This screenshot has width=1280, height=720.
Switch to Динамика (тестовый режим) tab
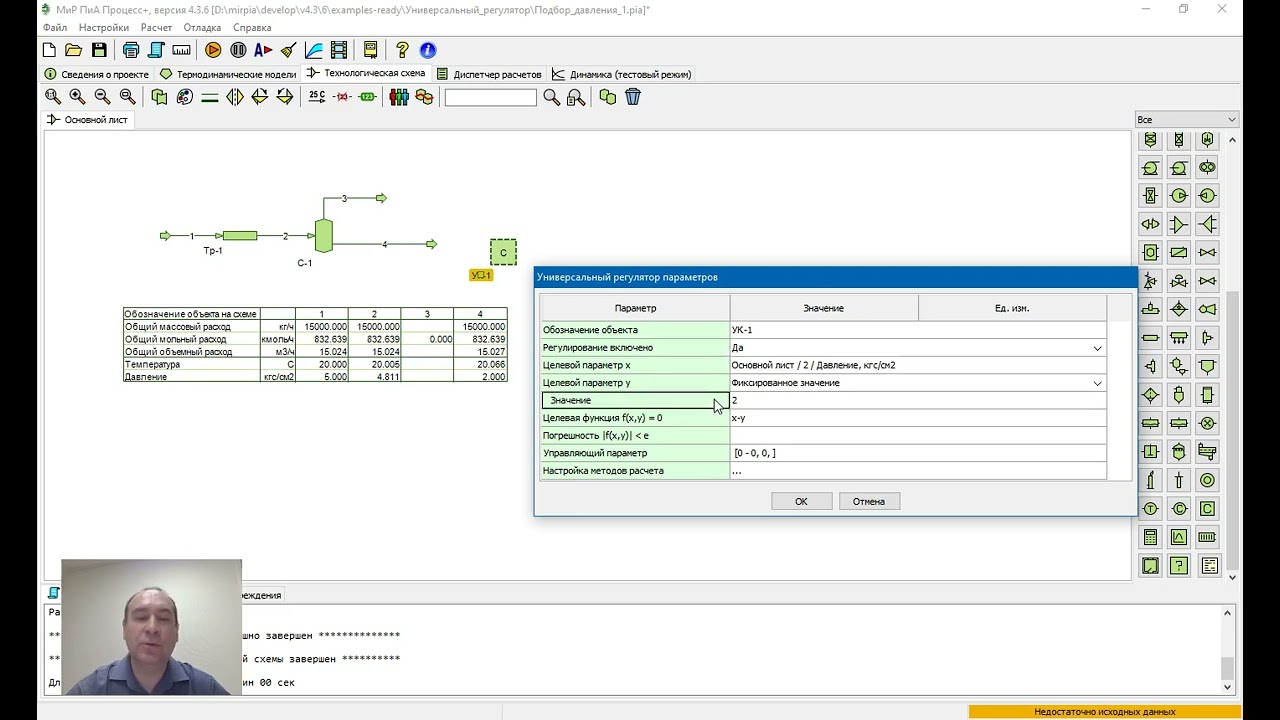coord(621,74)
